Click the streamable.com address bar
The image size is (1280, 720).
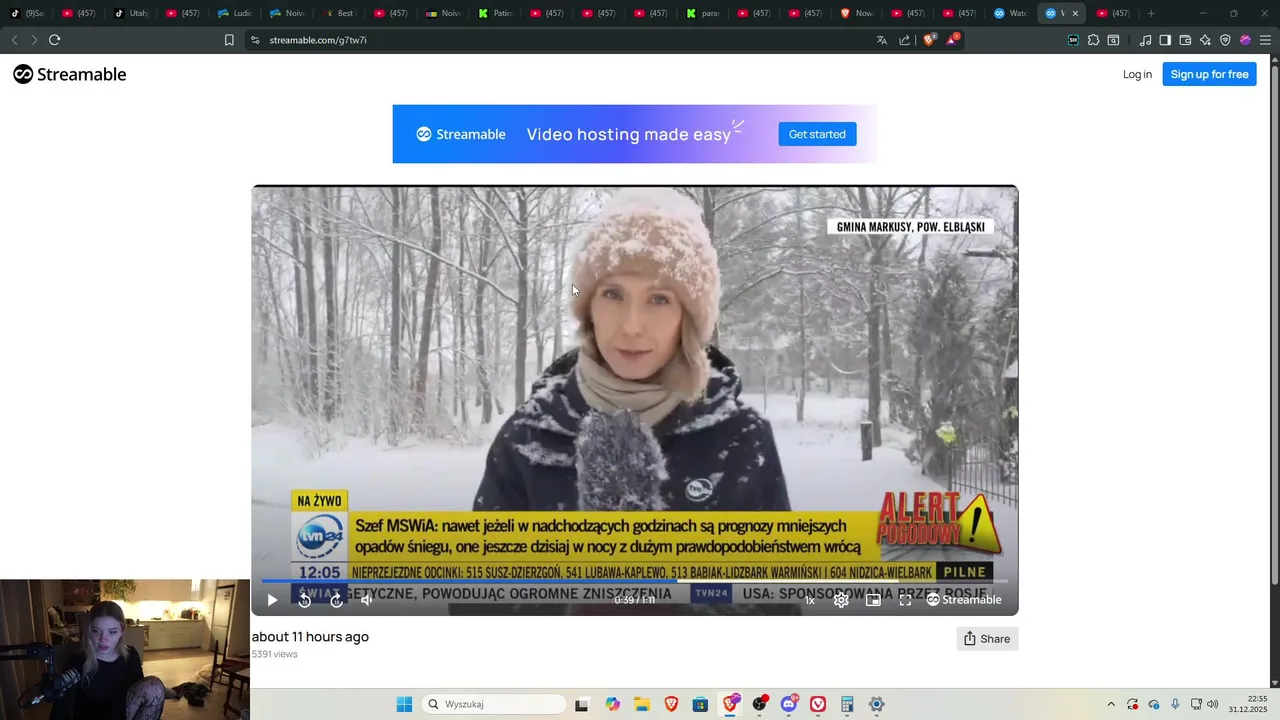pyautogui.click(x=560, y=40)
